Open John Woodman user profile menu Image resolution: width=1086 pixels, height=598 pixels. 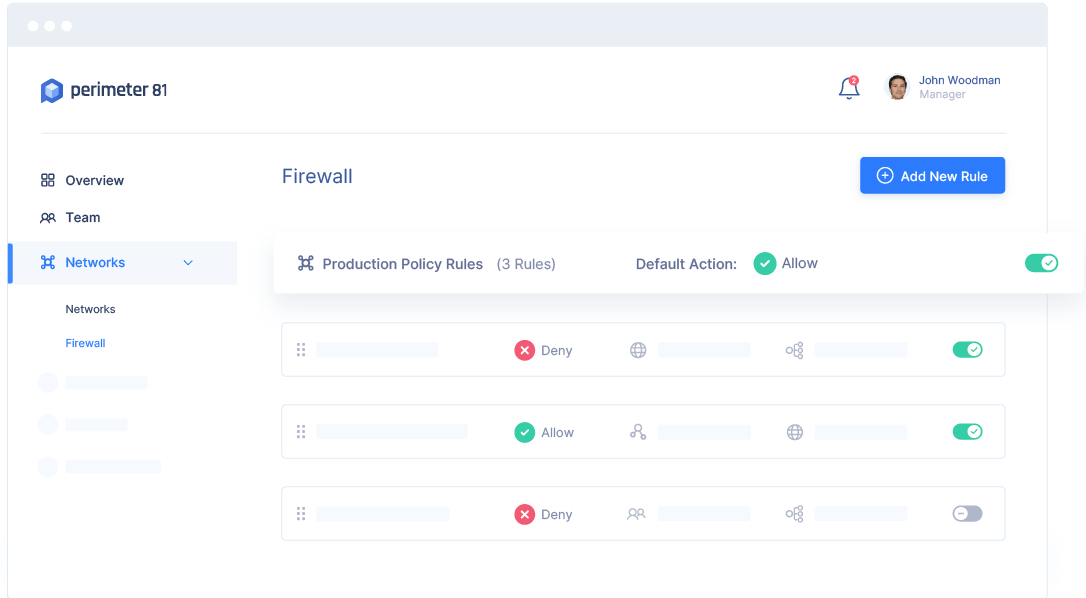pos(943,87)
